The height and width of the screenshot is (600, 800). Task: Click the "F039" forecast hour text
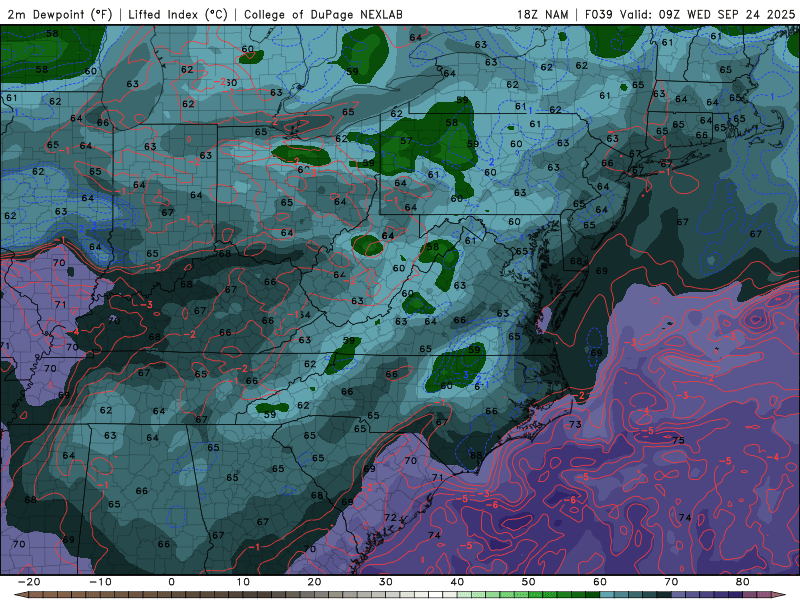coord(598,15)
